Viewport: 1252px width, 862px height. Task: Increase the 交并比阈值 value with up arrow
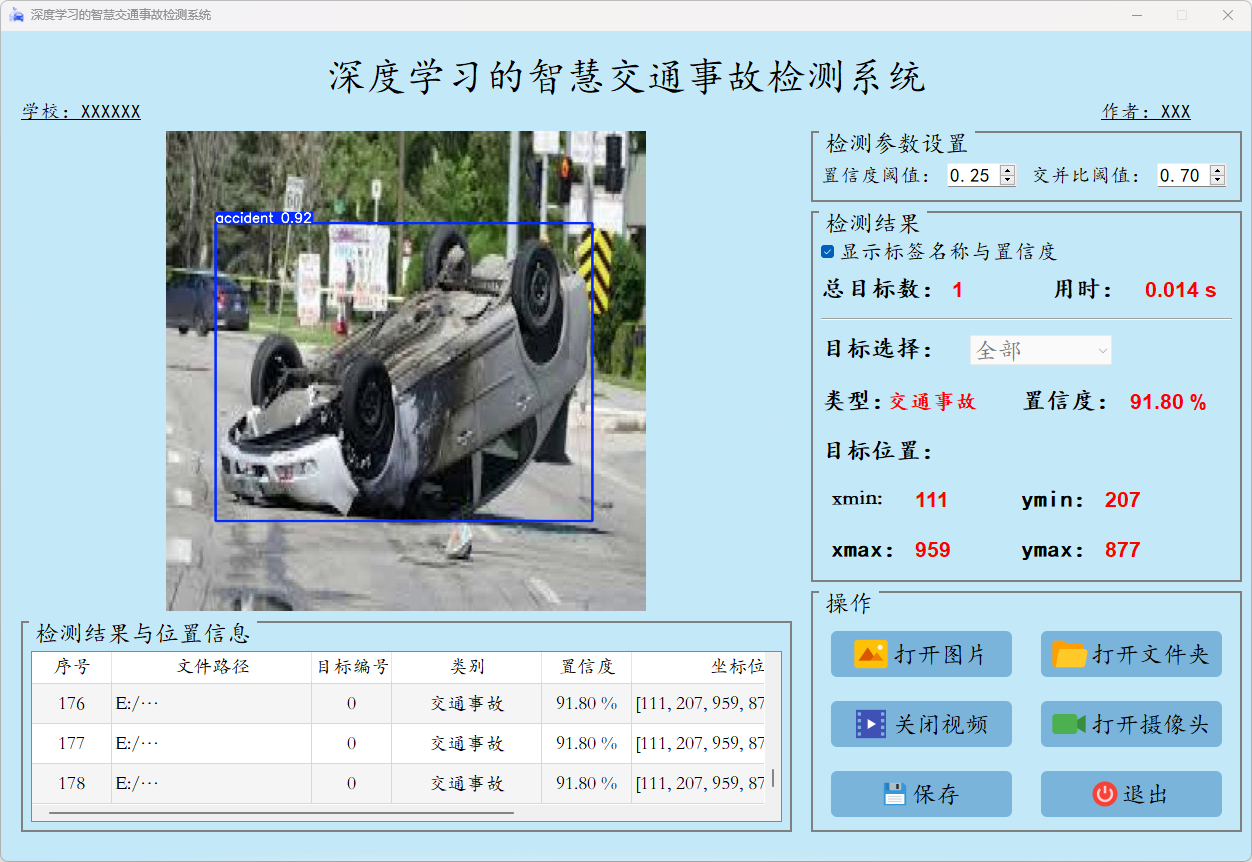[1217, 171]
